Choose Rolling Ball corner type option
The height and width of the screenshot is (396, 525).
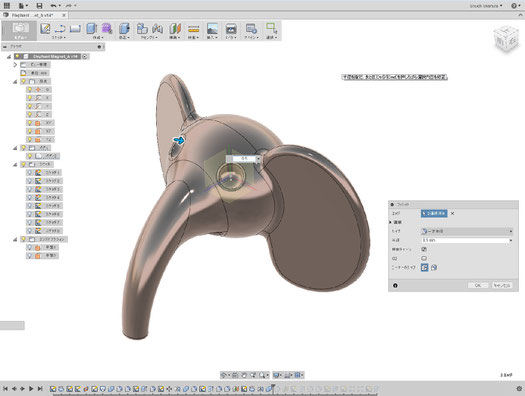pyautogui.click(x=425, y=267)
